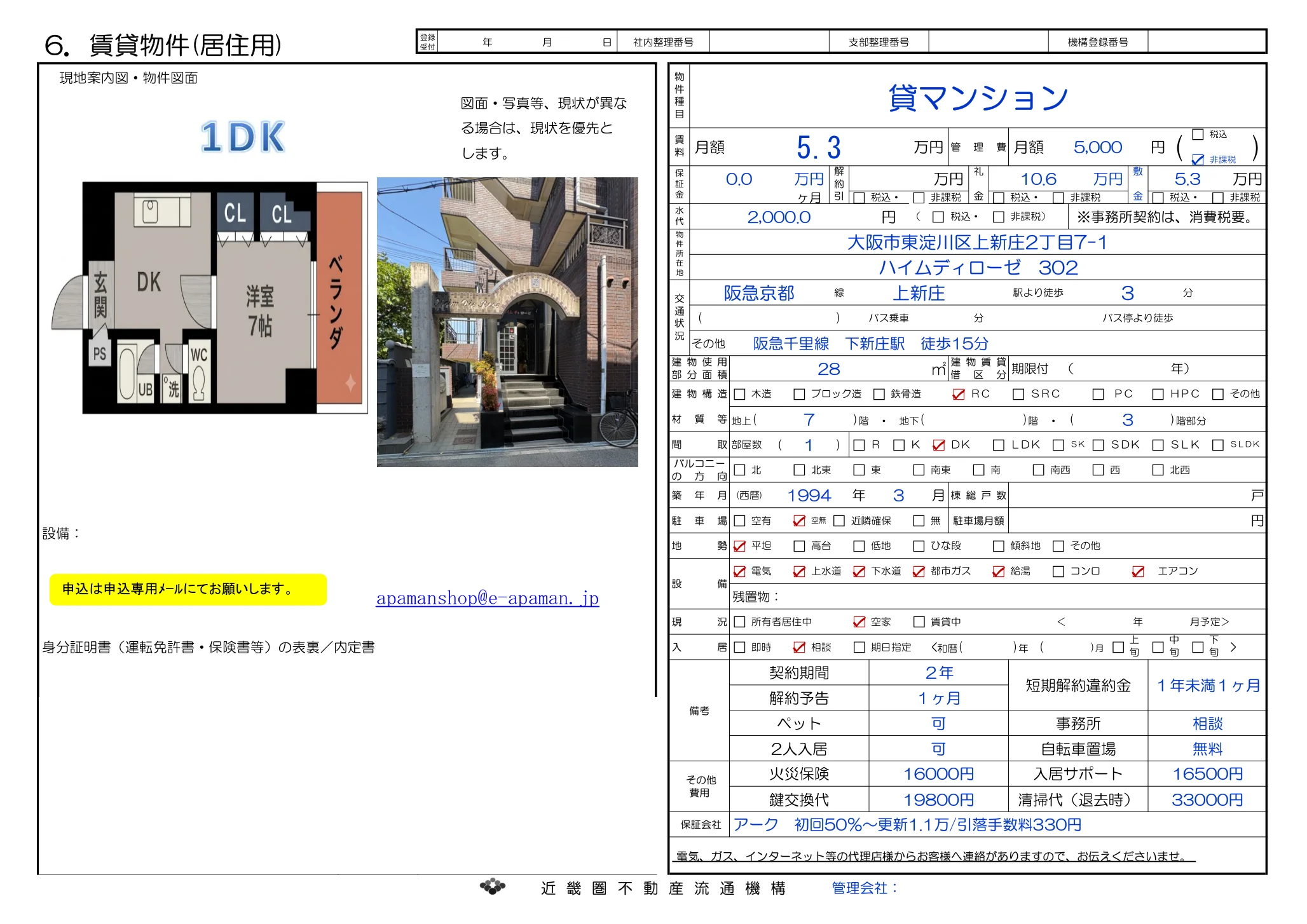1307x924 pixels.
Task: Check the 賃貸中 status checkbox
Action: pyautogui.click(x=919, y=622)
